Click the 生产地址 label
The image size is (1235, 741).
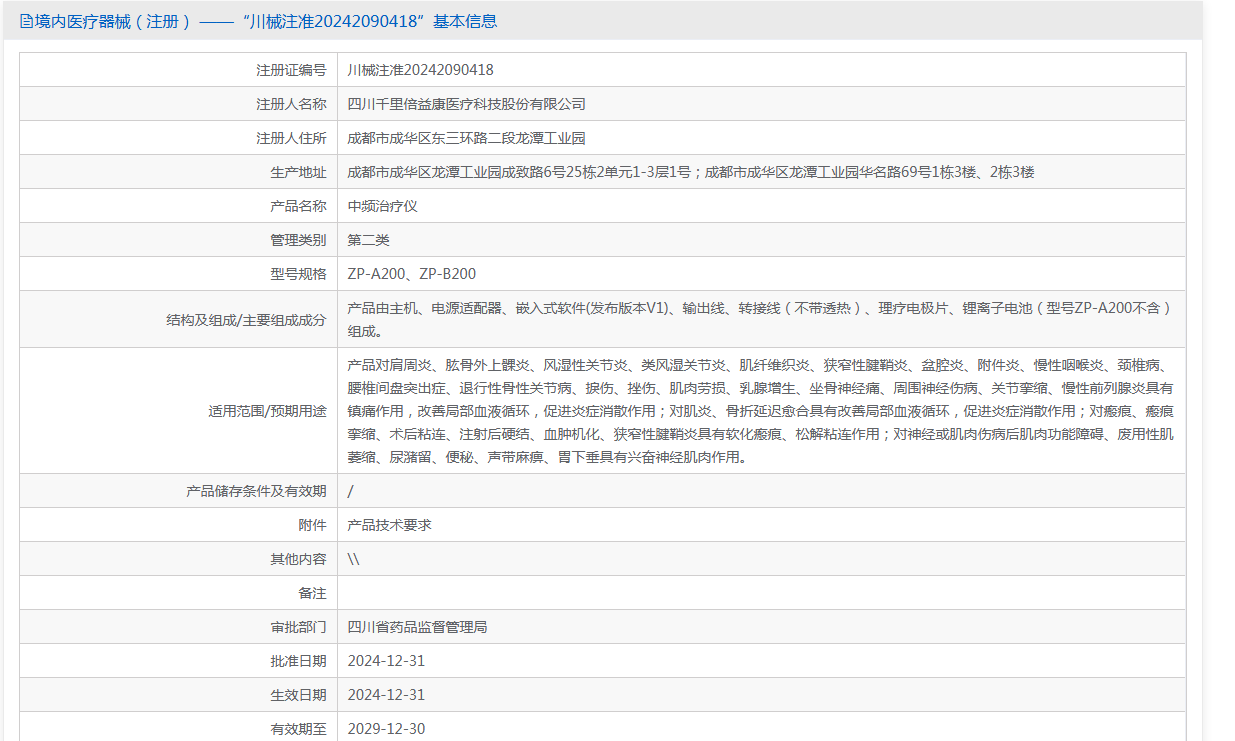pos(298,172)
